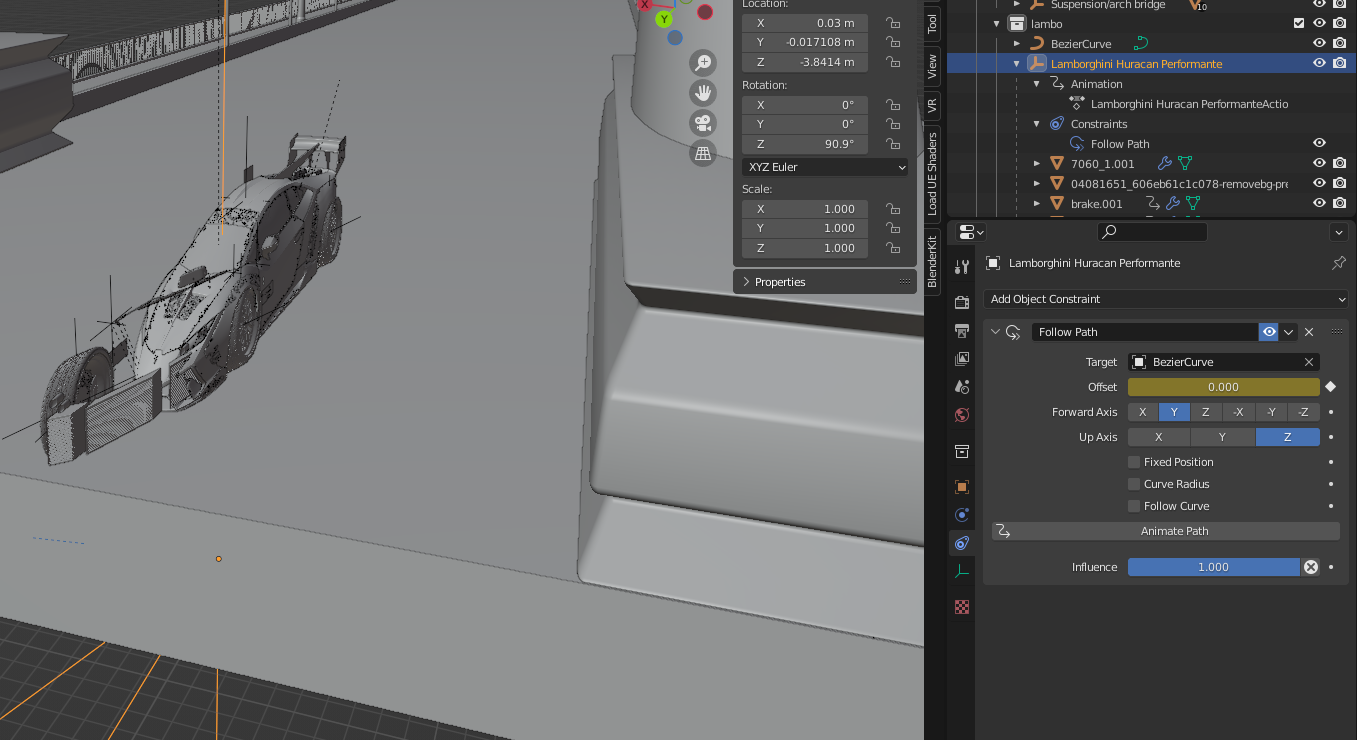Click the curve data icon beside BezierCurve
1357x740 pixels.
[1141, 44]
